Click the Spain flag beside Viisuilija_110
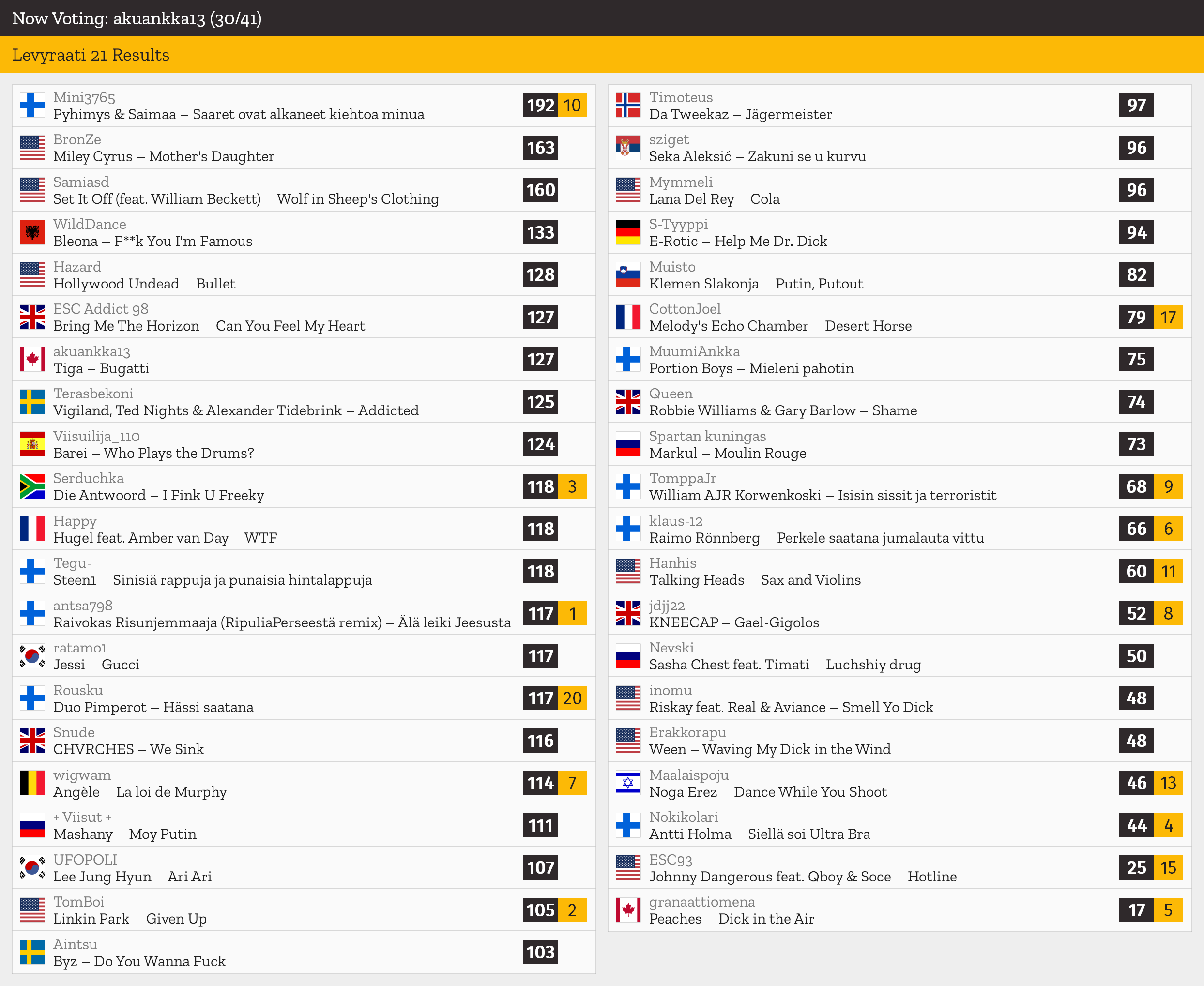Viewport: 1204px width, 986px height. click(x=32, y=444)
